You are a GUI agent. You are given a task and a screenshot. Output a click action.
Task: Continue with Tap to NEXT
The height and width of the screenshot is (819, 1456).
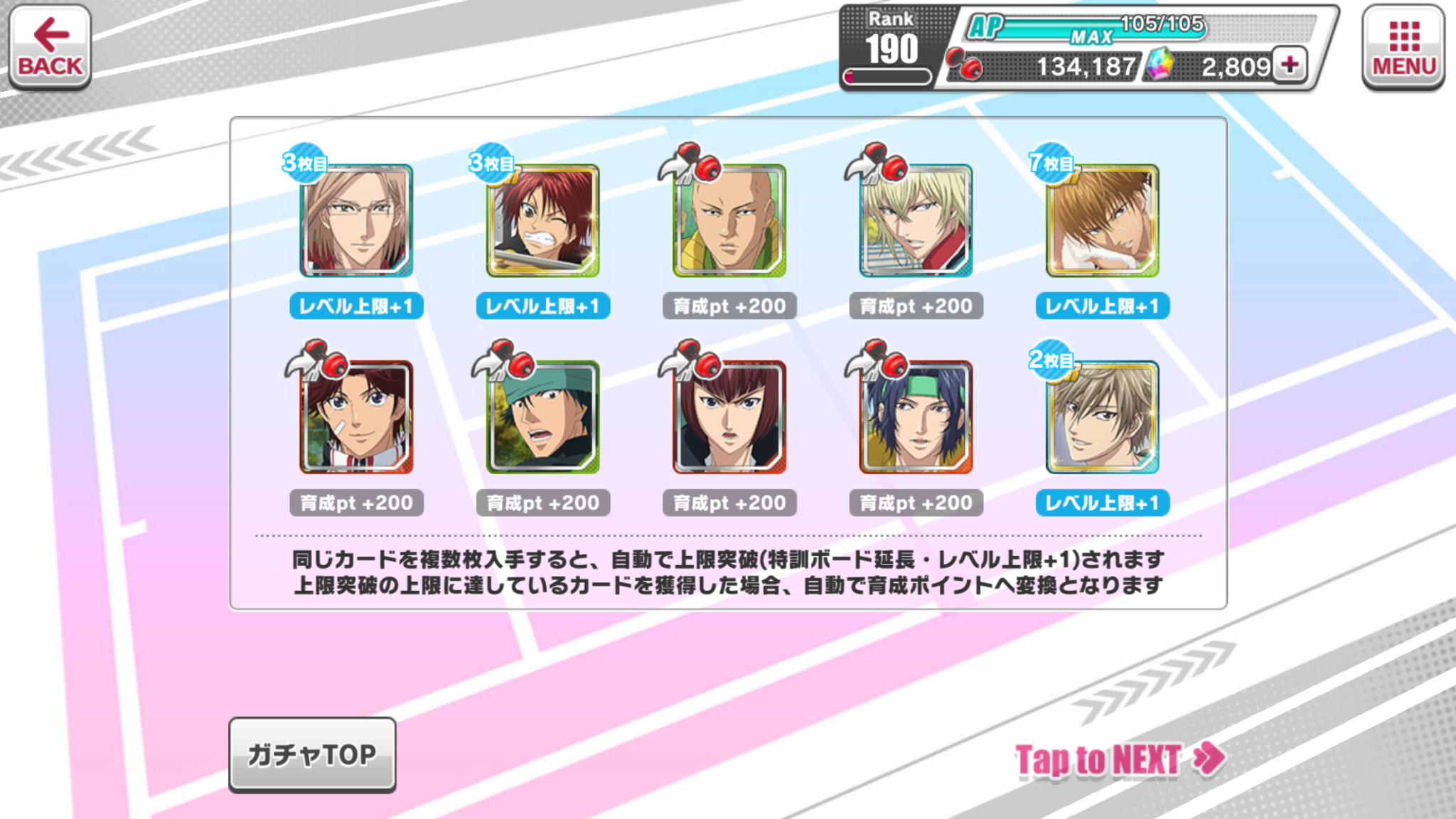pos(1120,759)
